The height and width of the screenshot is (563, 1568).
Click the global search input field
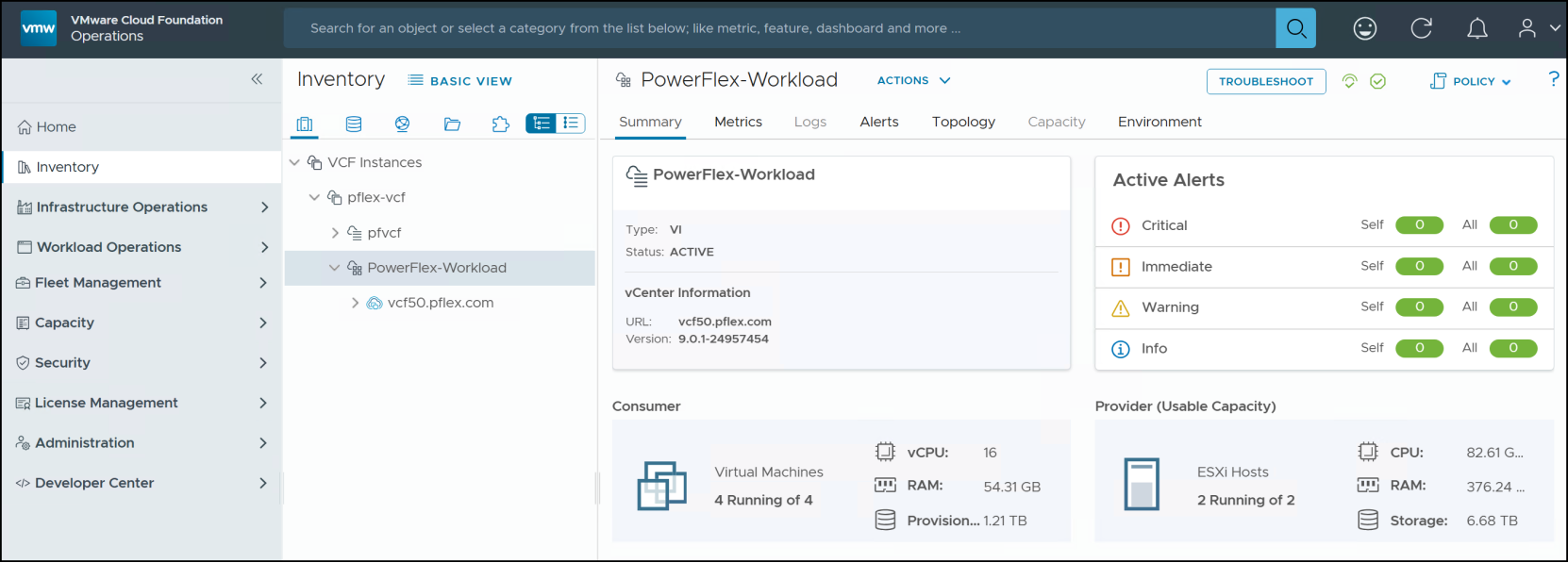(779, 28)
